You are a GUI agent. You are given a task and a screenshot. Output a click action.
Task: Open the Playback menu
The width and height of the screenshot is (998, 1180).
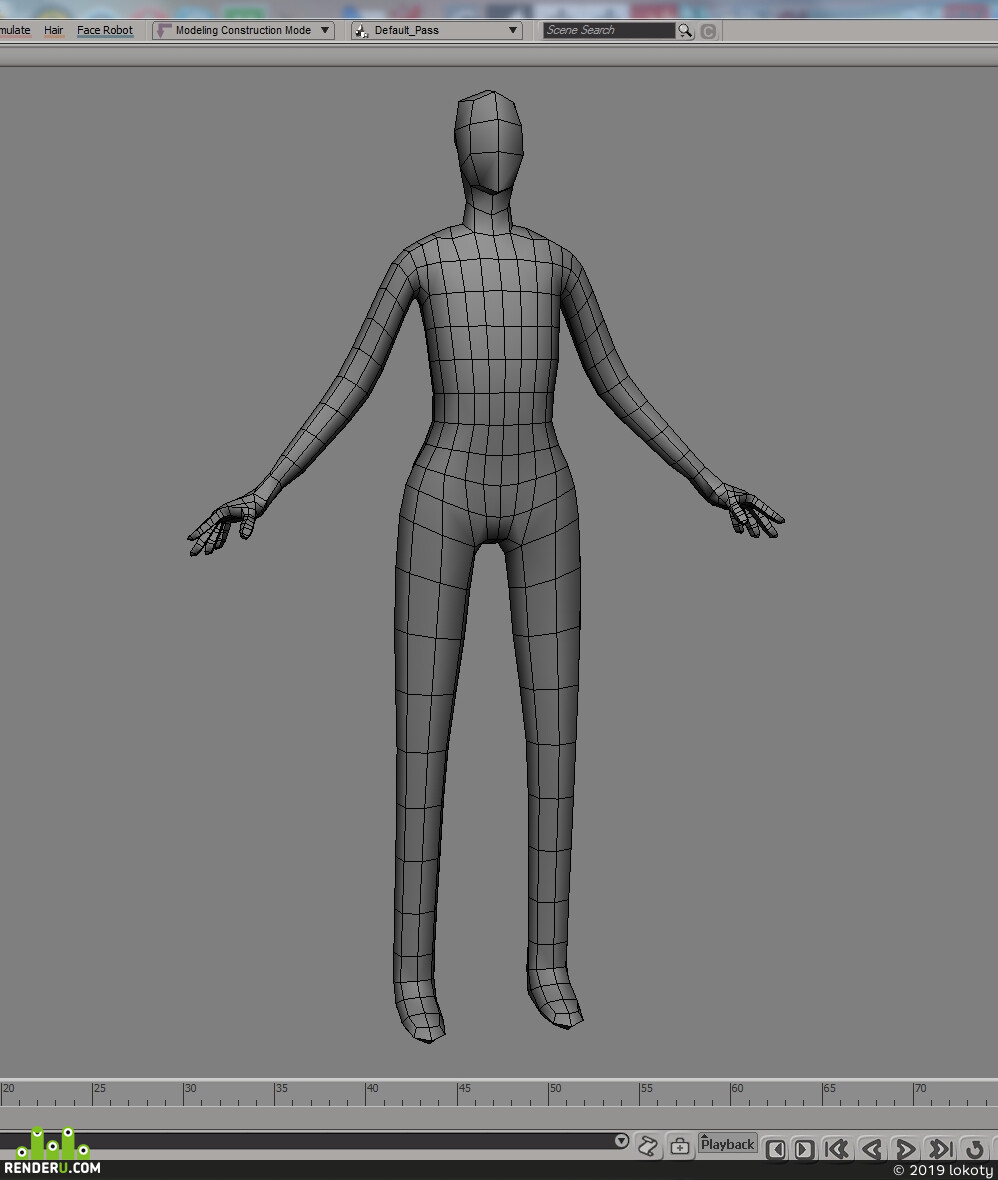[727, 1144]
